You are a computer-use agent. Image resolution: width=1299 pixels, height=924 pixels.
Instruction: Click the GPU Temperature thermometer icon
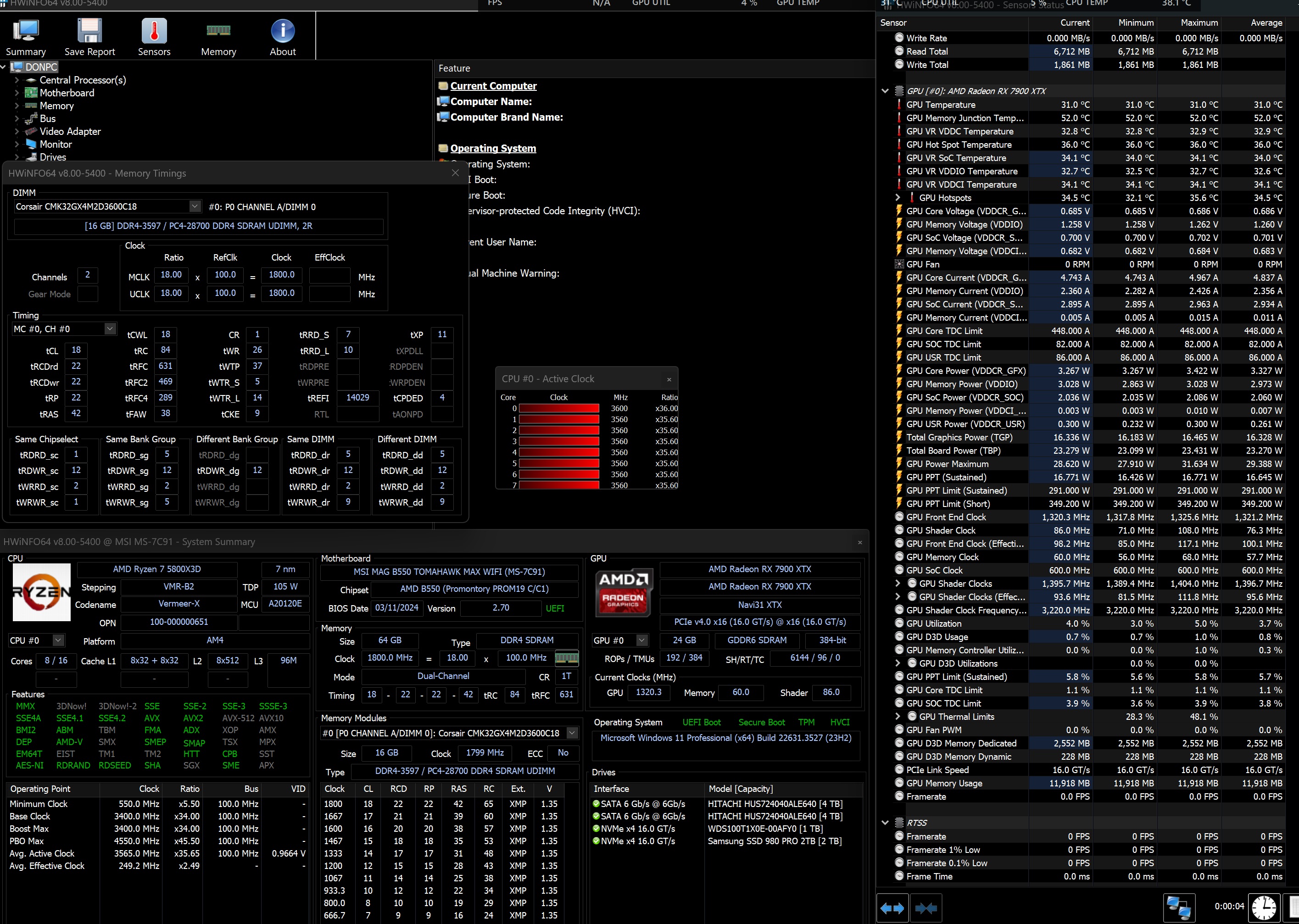coord(899,105)
